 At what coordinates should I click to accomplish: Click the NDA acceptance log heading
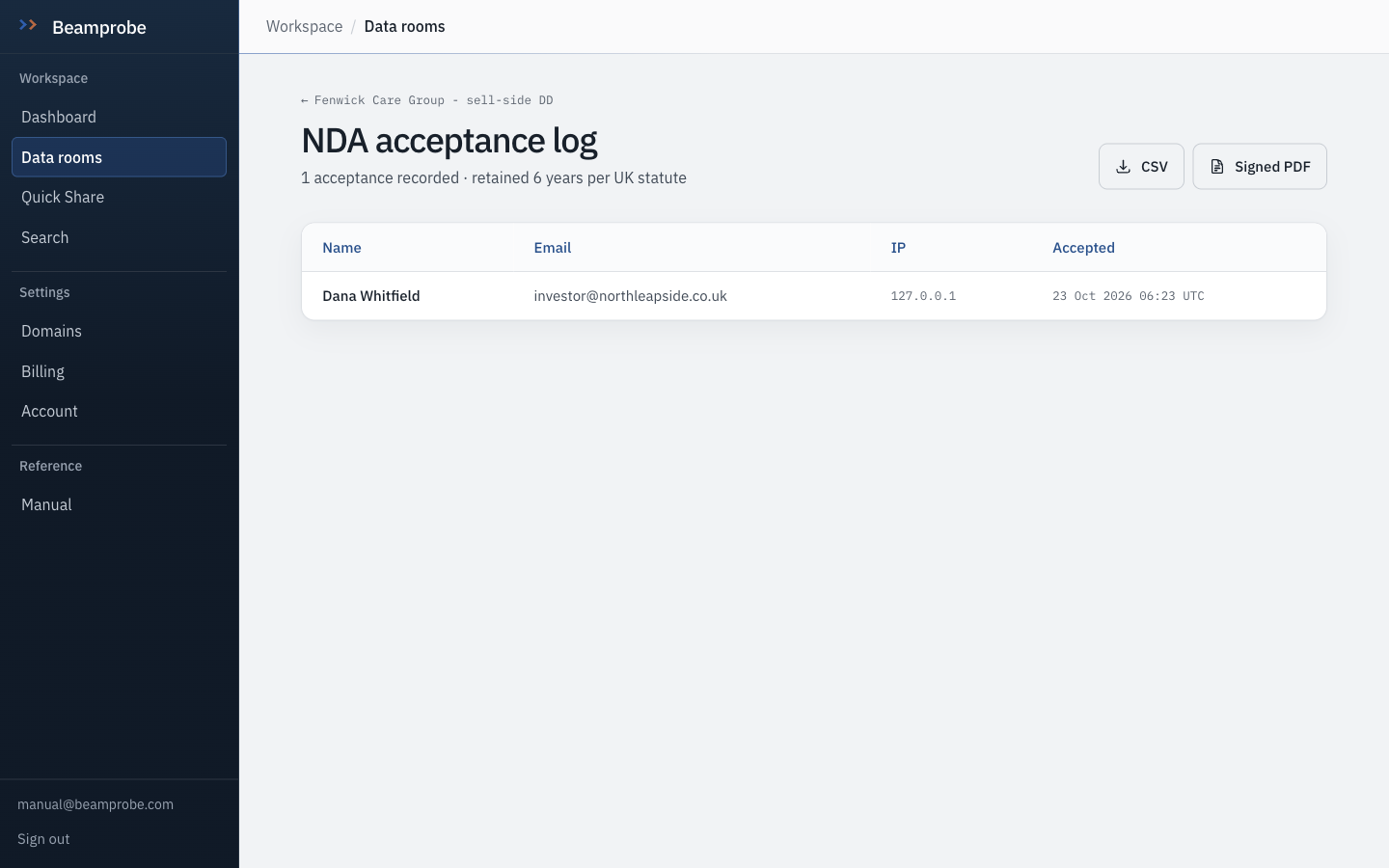tap(449, 141)
